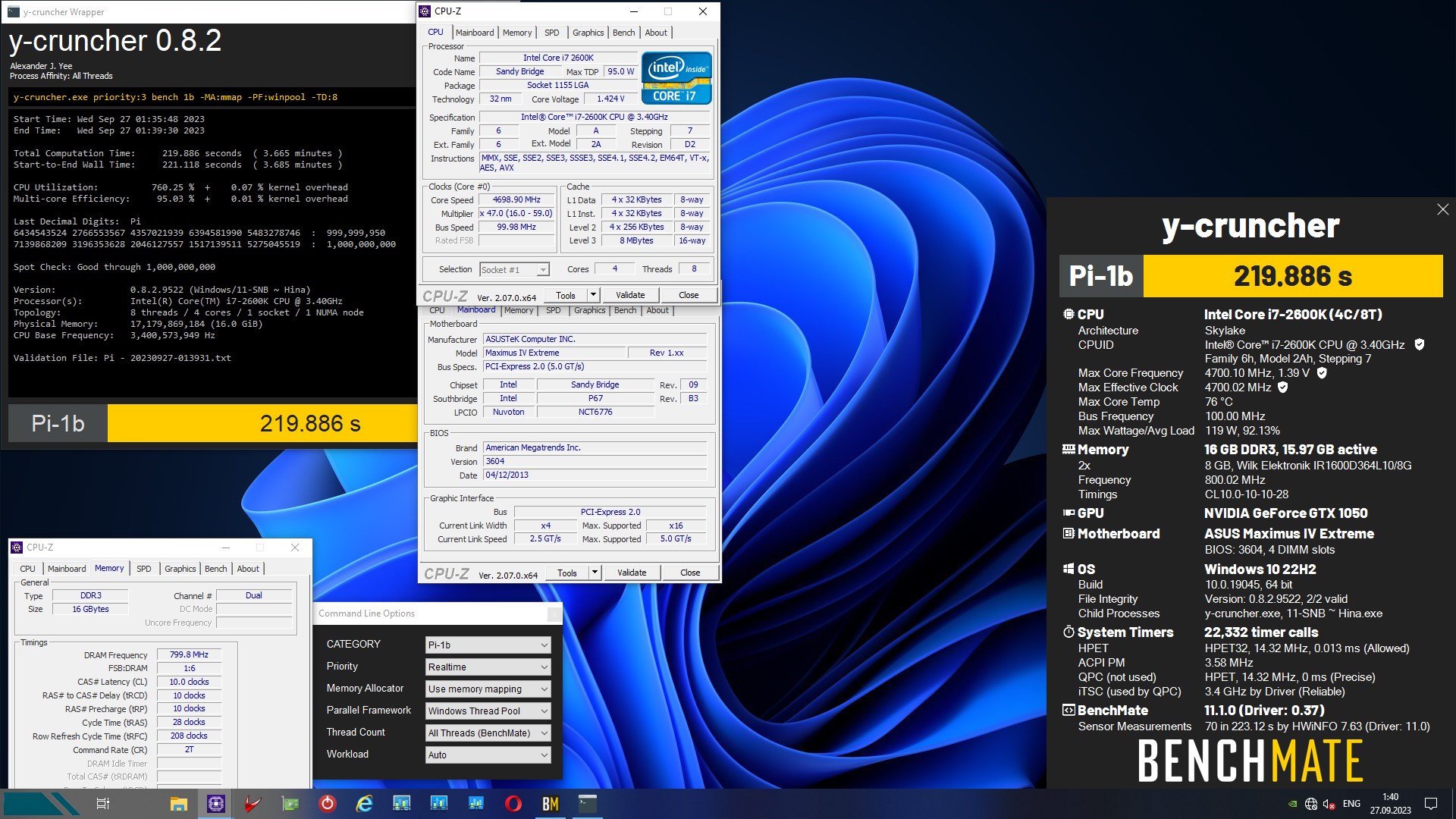This screenshot has width=1456, height=819.
Task: Click the red winged taskbar icon
Action: pos(253,804)
